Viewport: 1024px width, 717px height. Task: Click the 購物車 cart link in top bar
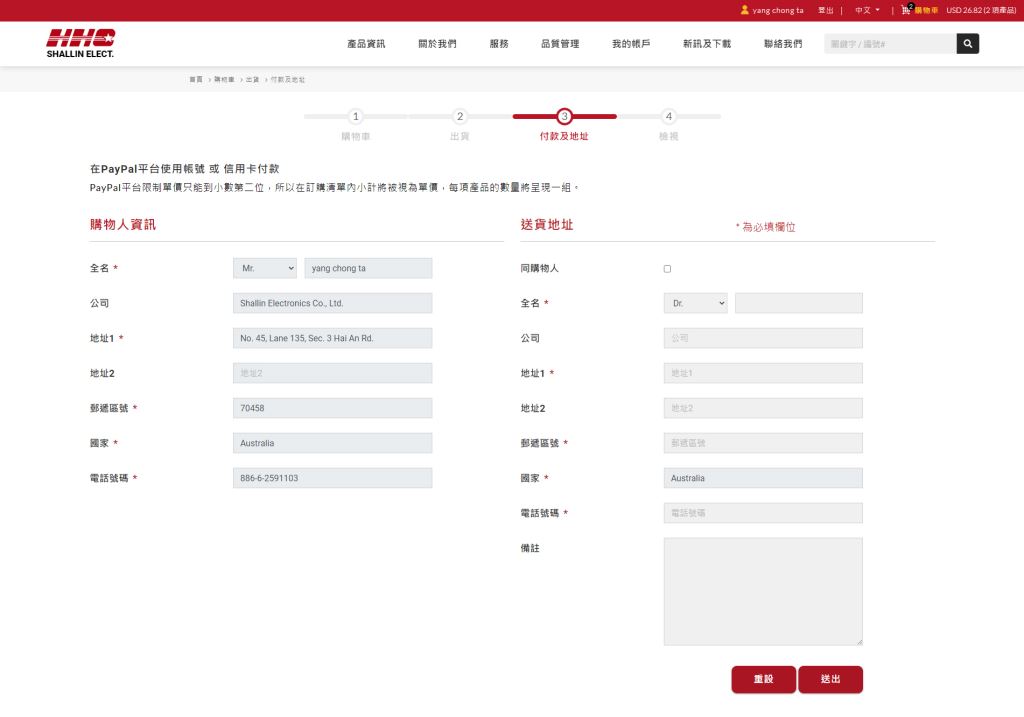[926, 10]
